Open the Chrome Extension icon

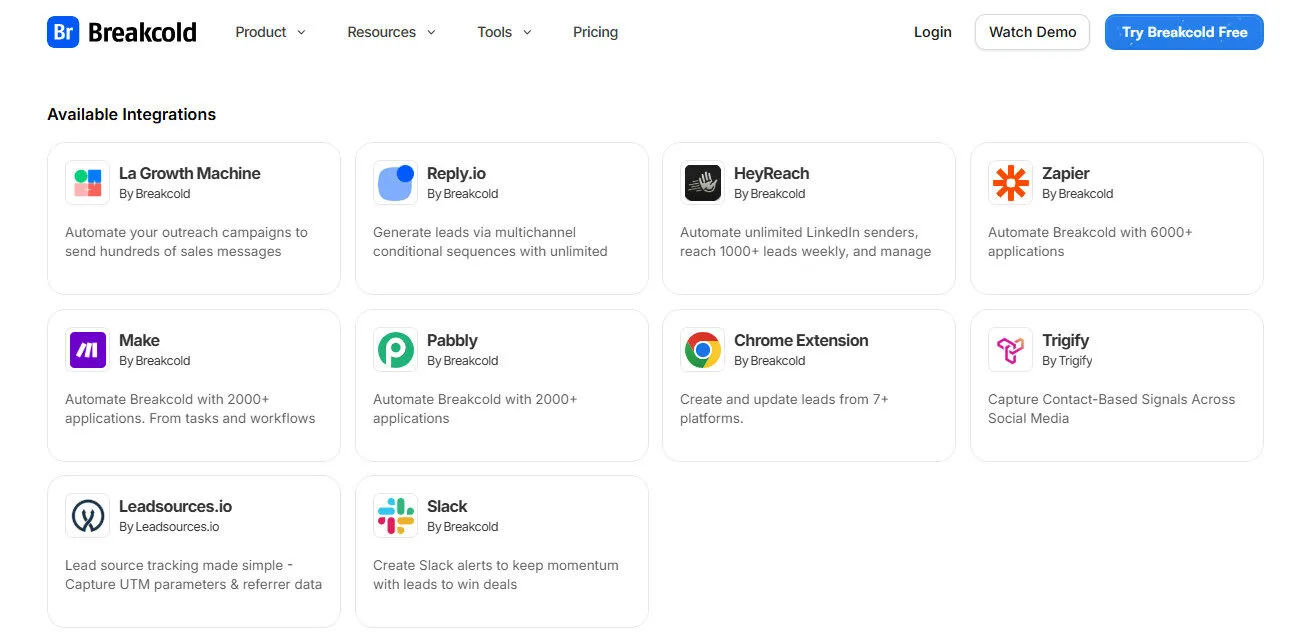point(702,350)
